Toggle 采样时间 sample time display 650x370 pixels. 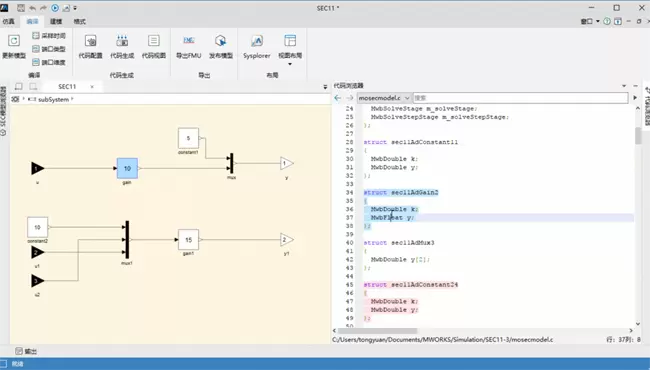tap(49, 36)
